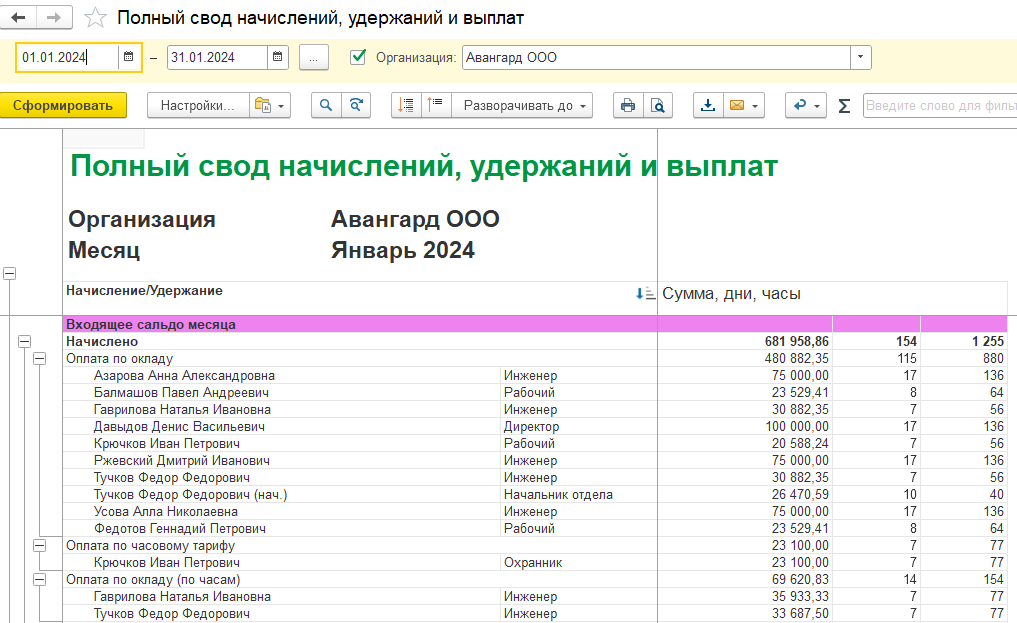
Task: Click the amount 20 588,24
Action: (x=800, y=443)
